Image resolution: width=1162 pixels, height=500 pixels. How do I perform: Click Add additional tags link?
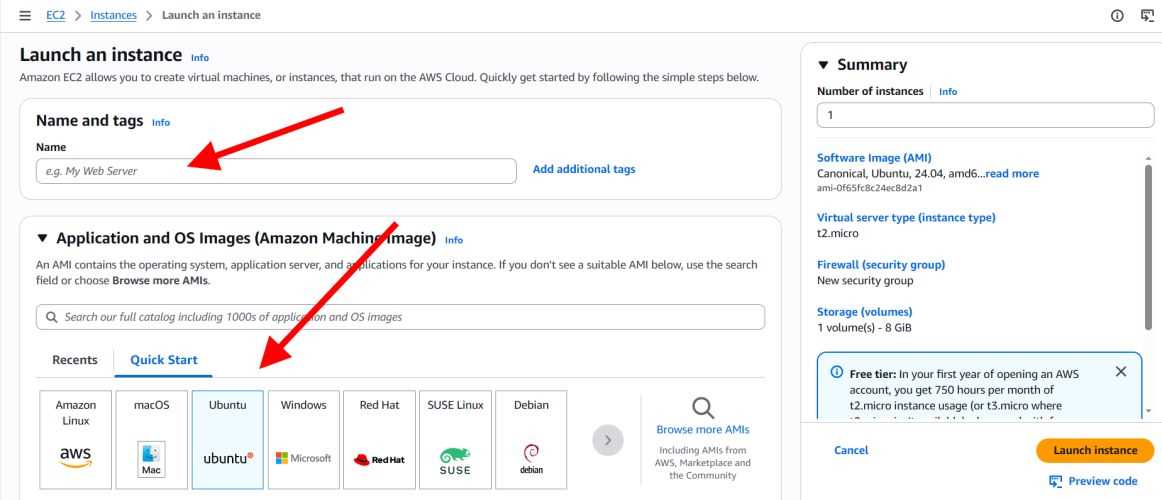click(x=584, y=170)
